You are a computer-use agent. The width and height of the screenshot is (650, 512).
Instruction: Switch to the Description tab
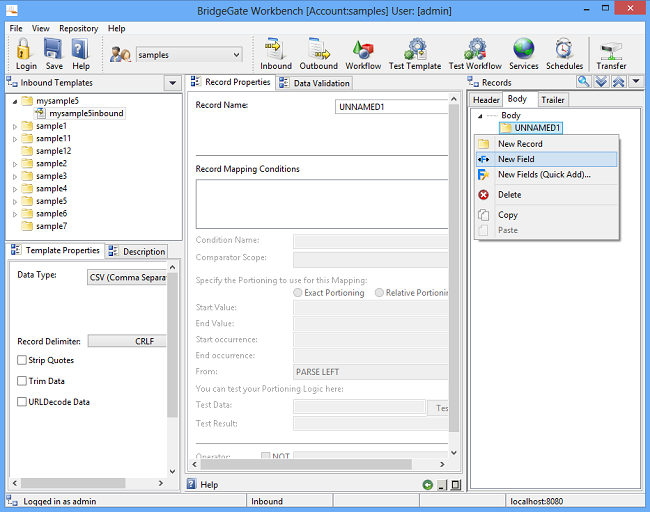click(x=137, y=251)
